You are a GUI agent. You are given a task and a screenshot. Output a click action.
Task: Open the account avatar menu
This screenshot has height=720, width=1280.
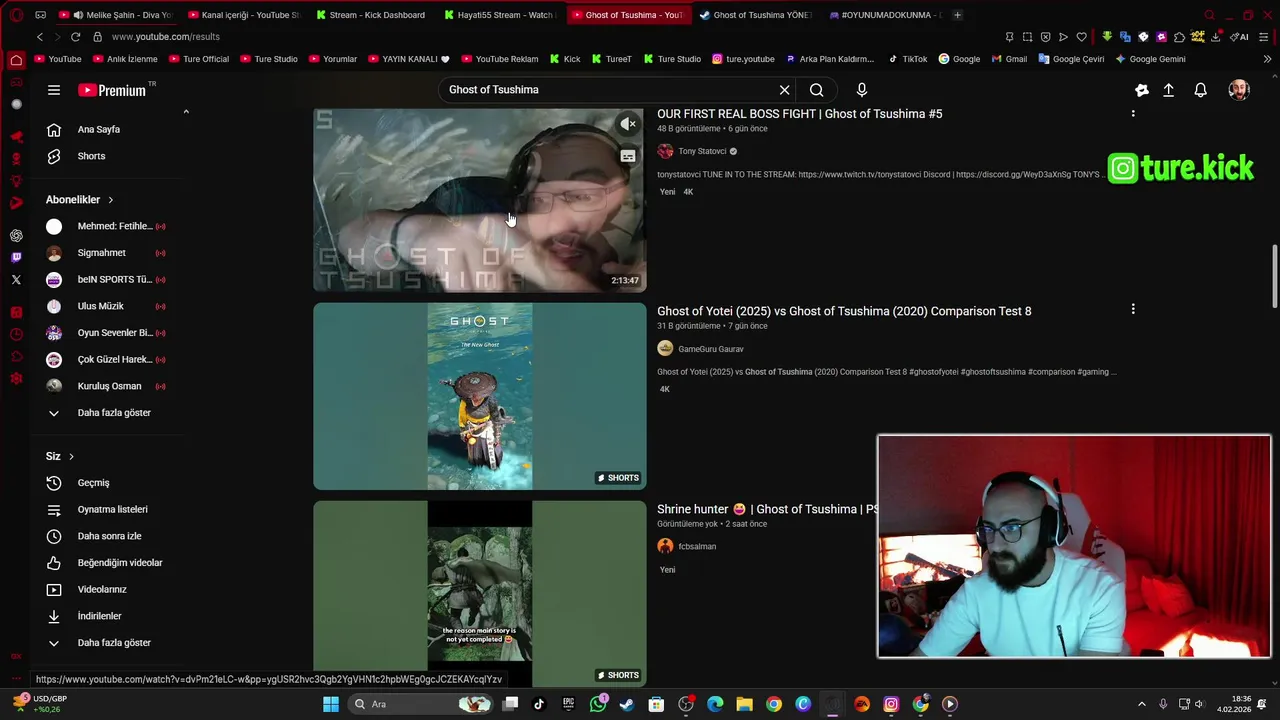[1239, 90]
